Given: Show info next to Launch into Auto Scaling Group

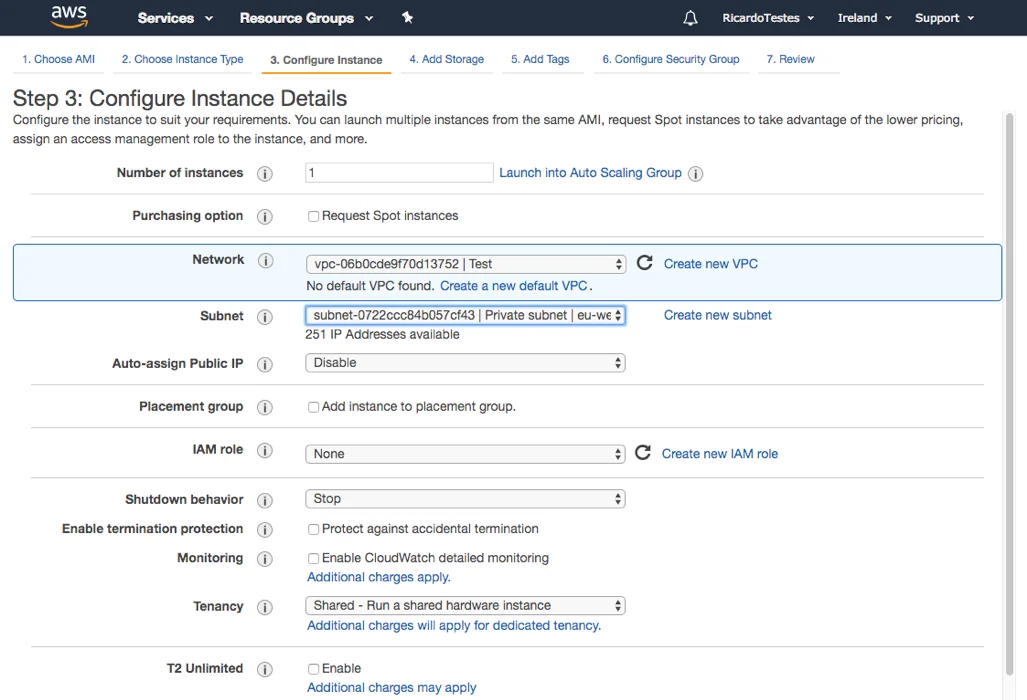Looking at the screenshot, I should 696,174.
